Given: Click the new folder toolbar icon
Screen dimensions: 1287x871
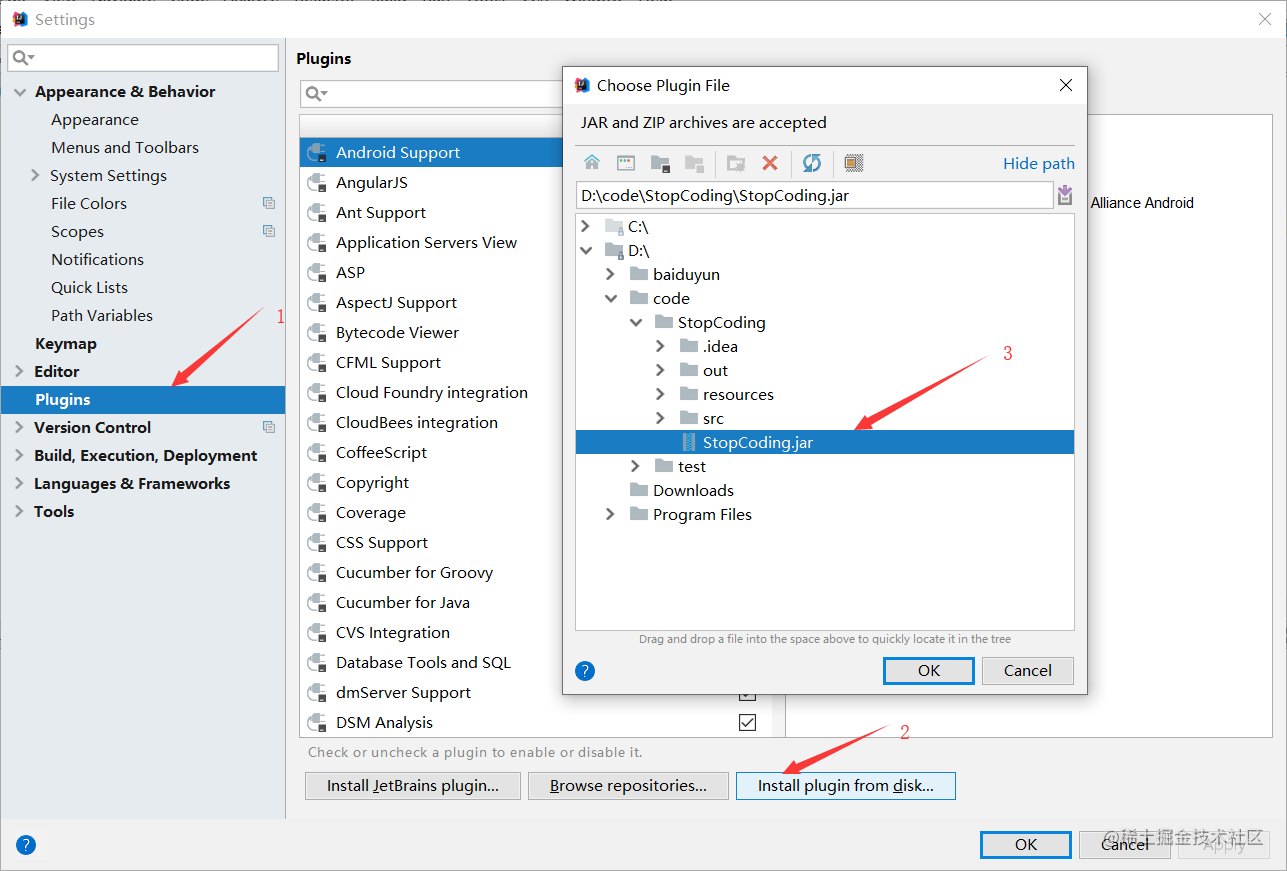Looking at the screenshot, I should tap(736, 163).
